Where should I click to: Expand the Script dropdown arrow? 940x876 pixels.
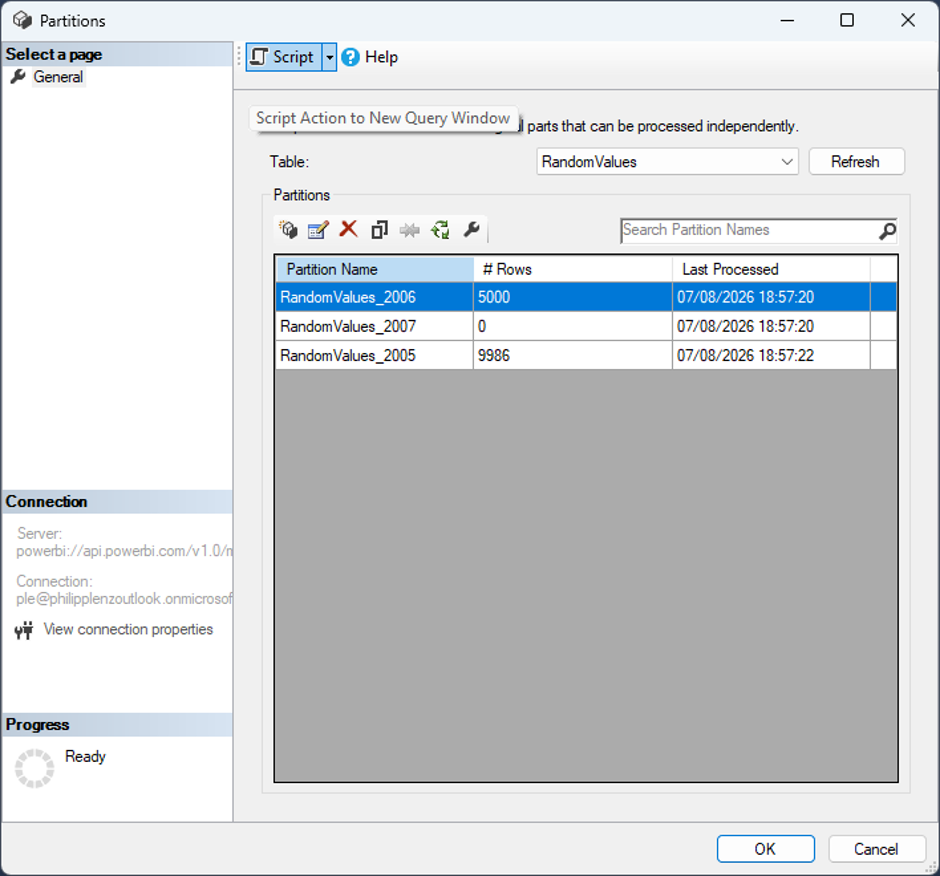[x=329, y=58]
